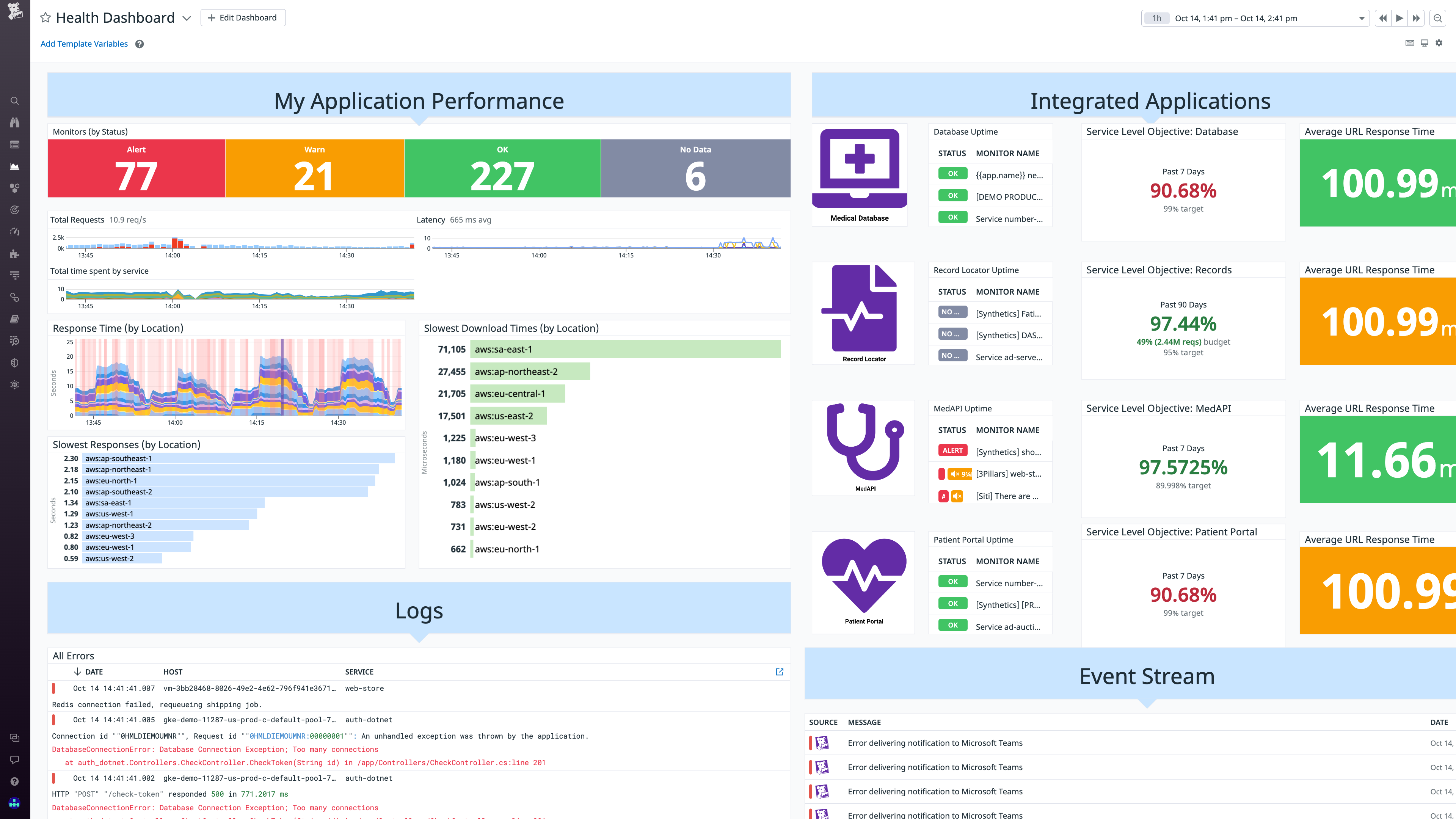1456x819 pixels.
Task: Click the integrations puzzle piece sidebar icon
Action: [15, 254]
